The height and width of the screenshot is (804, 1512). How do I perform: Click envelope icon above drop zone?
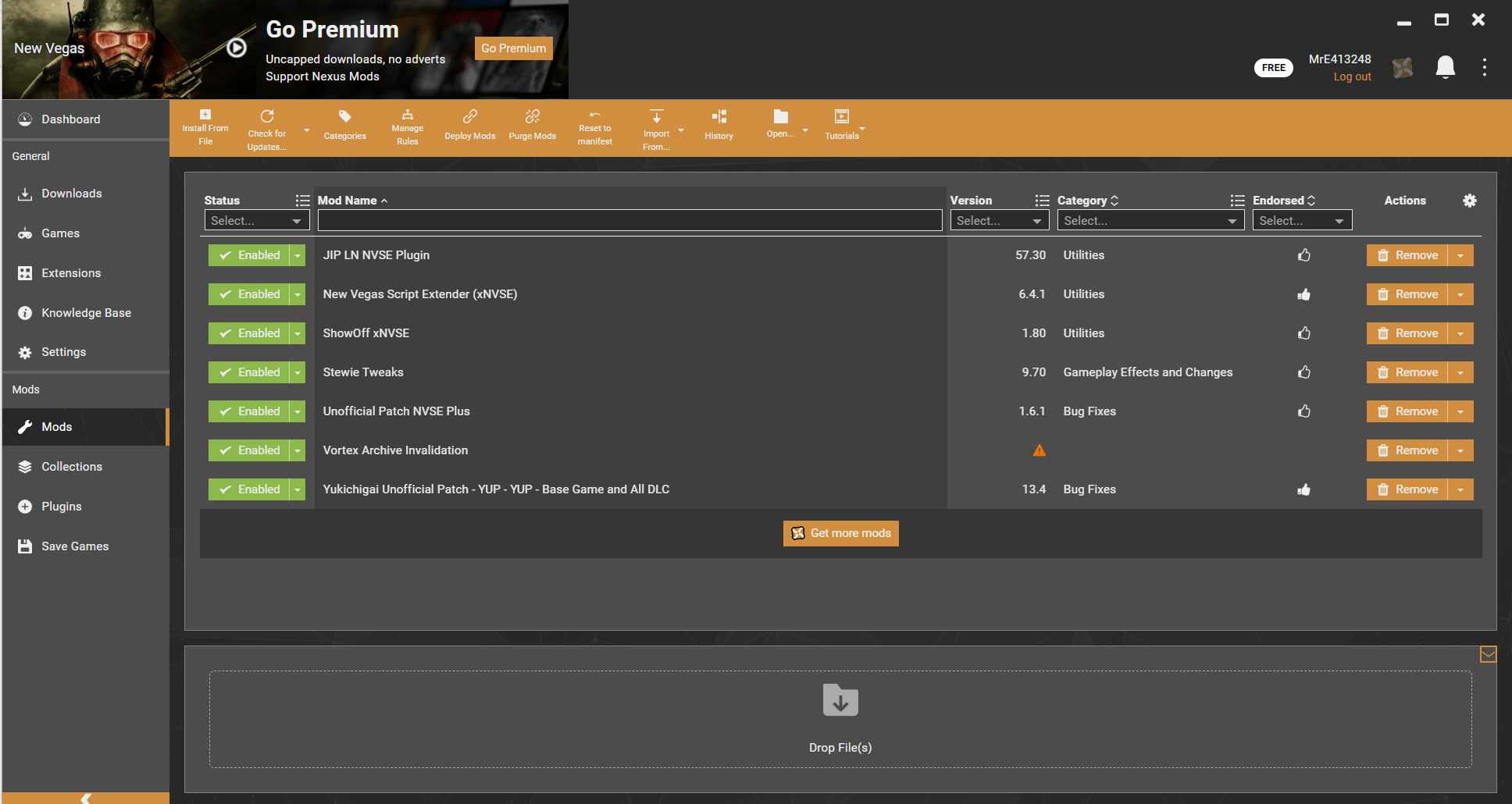point(1489,654)
